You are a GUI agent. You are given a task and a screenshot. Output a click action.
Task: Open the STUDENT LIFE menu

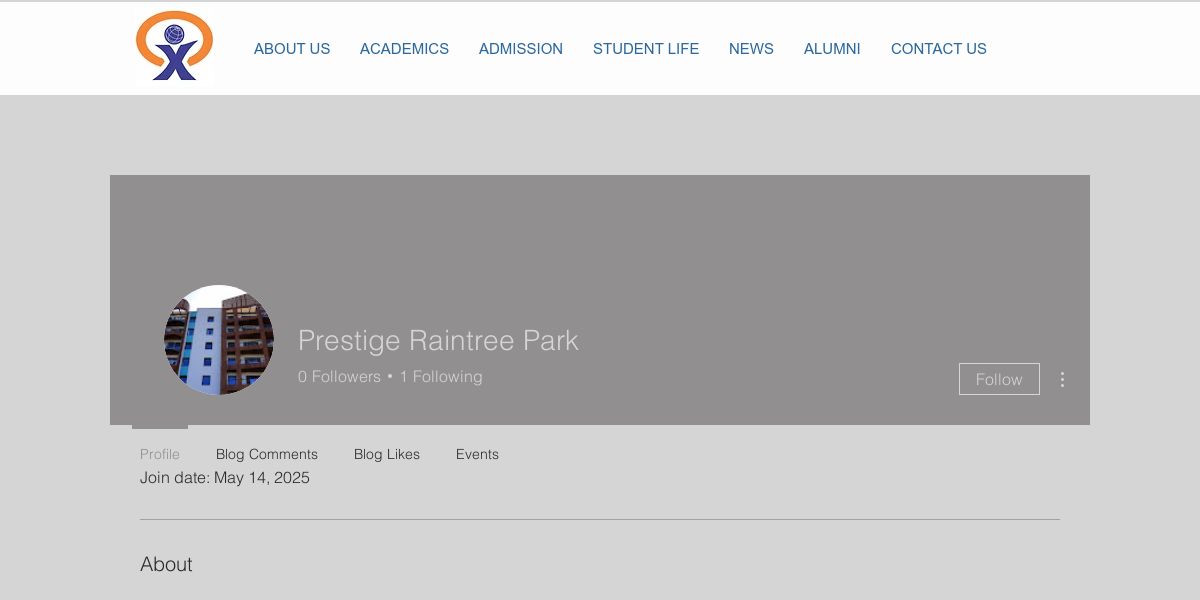646,49
